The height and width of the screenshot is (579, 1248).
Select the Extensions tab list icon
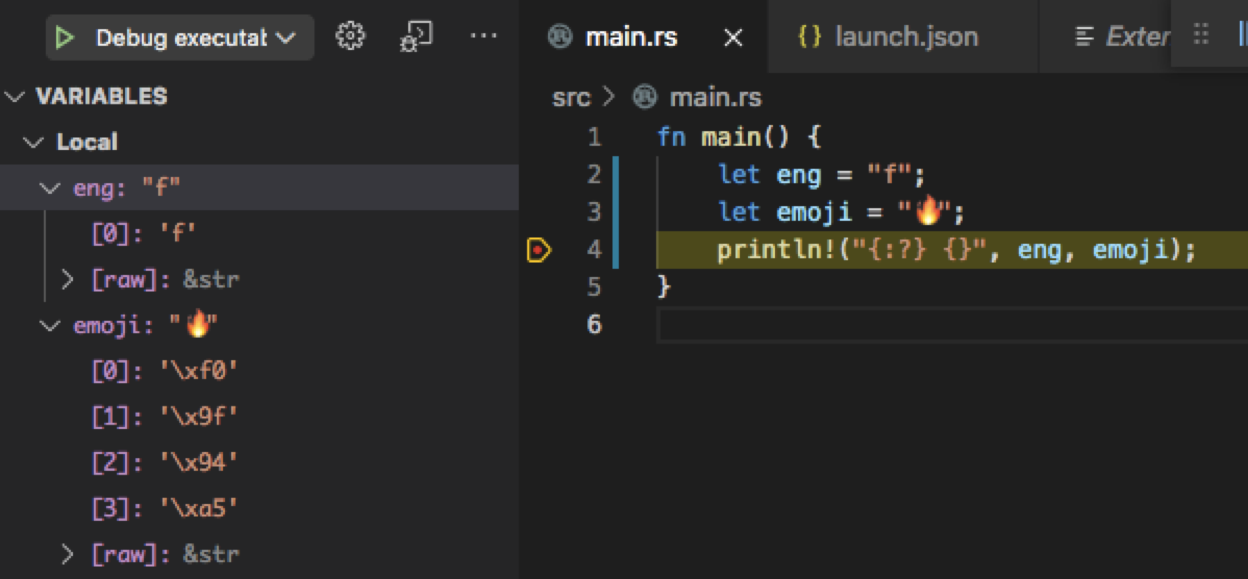tap(1083, 36)
